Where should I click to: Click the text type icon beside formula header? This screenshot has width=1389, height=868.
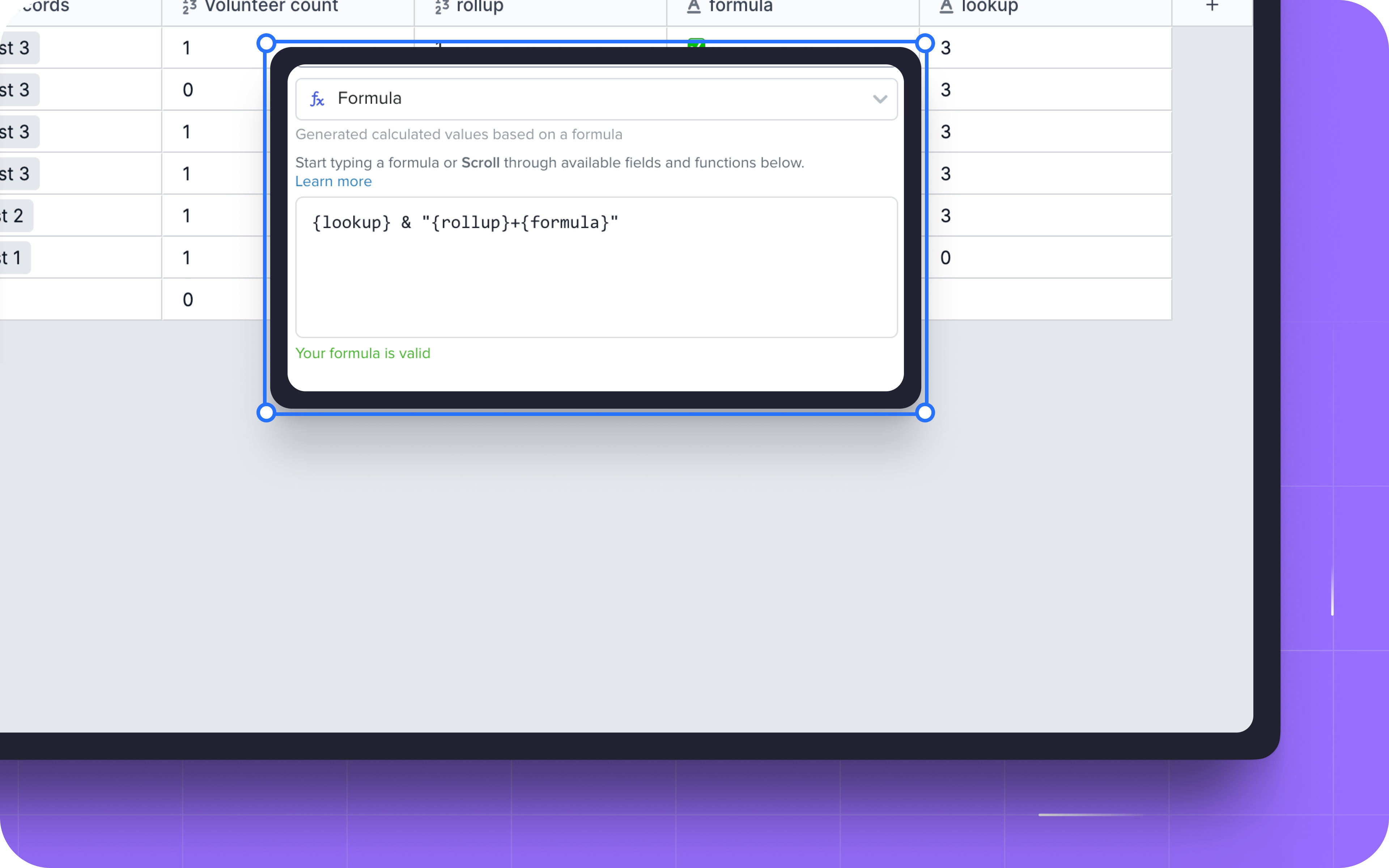point(694,6)
